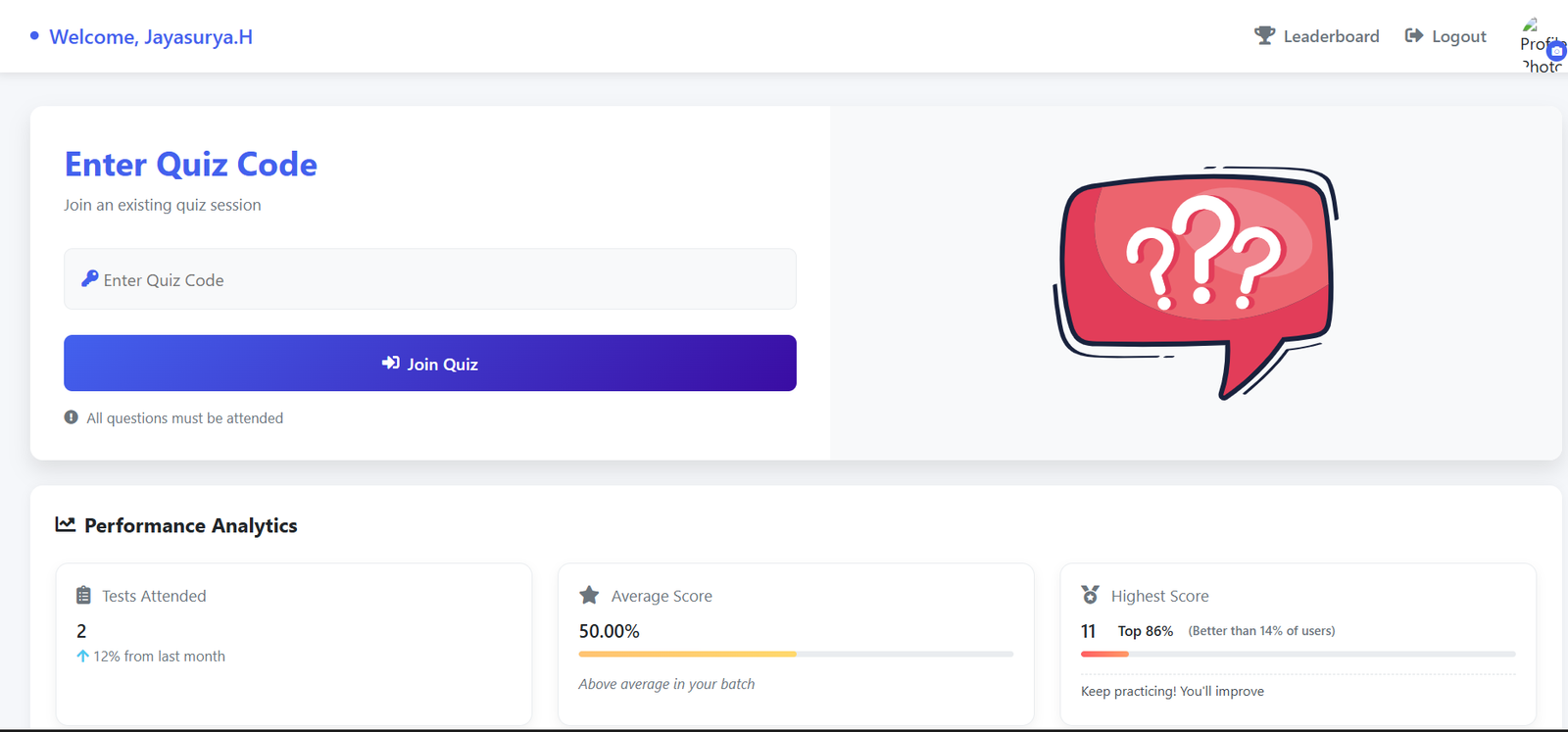Click the up arrow in Tests Attended card
Viewport: 1568px width, 732px height.
82,657
